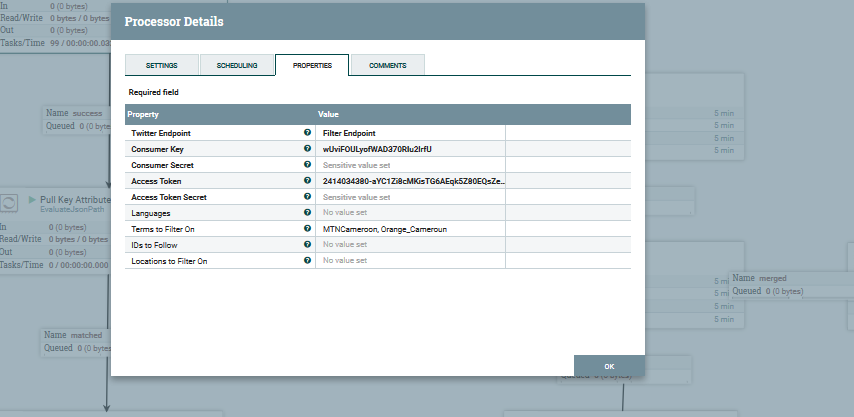Open help icon for Consumer Key
The image size is (854, 417).
click(x=307, y=148)
